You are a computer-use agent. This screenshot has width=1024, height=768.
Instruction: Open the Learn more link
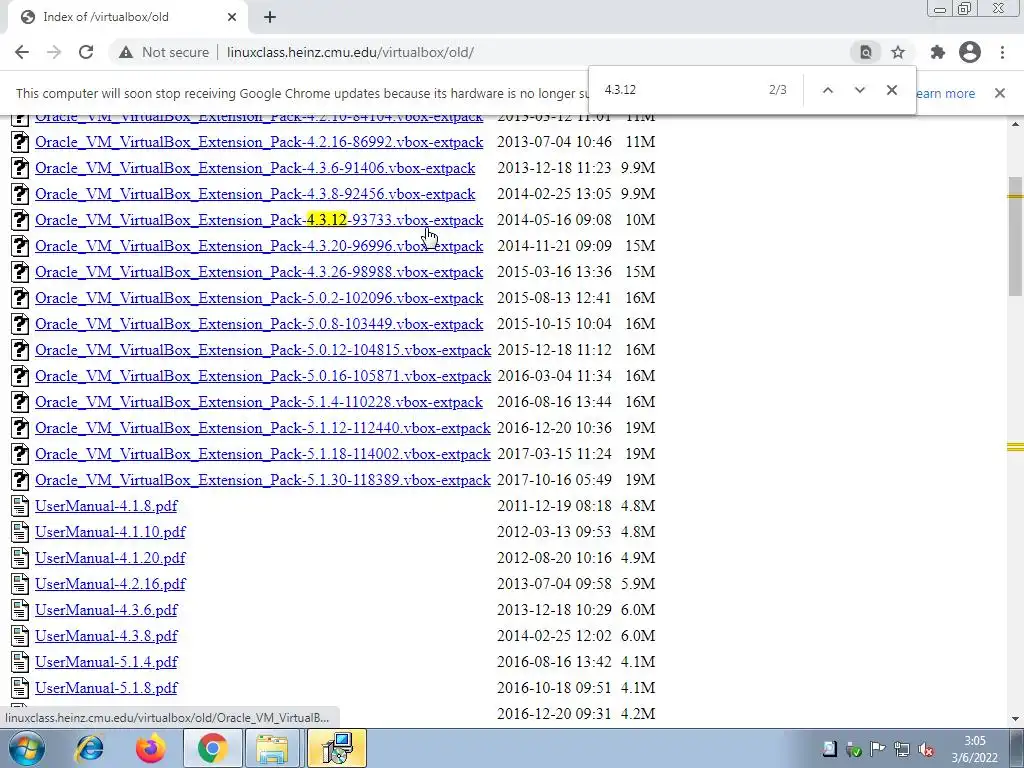click(945, 93)
